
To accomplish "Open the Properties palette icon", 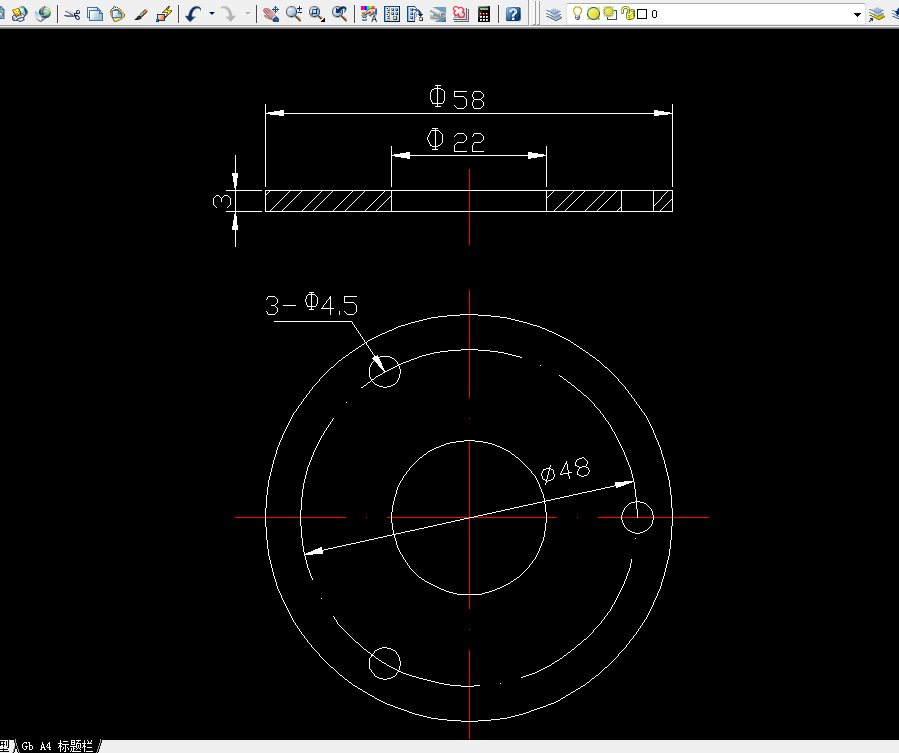I will (x=369, y=14).
